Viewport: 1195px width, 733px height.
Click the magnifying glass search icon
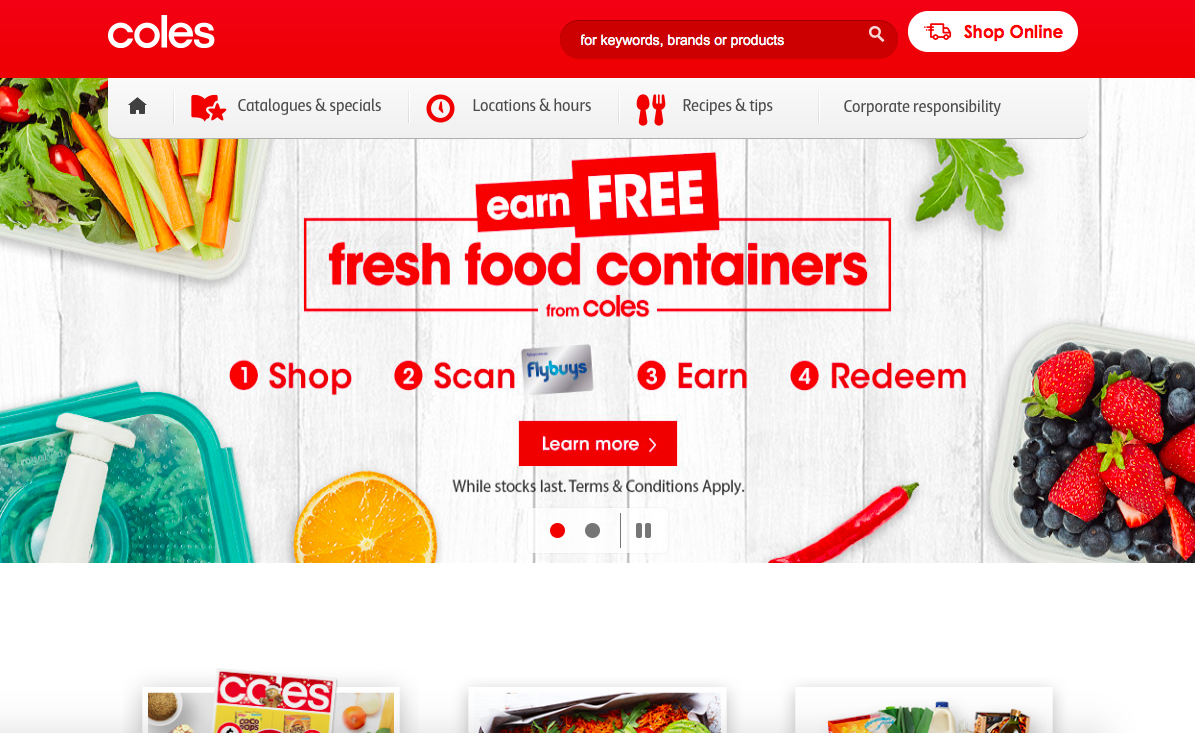876,34
